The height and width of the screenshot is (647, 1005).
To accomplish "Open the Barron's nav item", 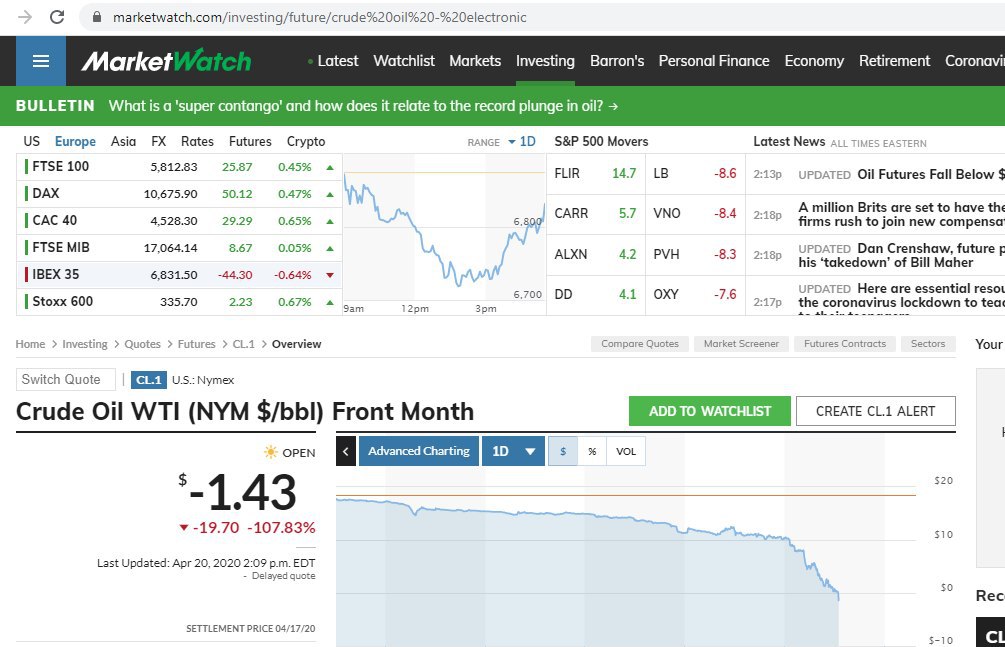I will 617,61.
